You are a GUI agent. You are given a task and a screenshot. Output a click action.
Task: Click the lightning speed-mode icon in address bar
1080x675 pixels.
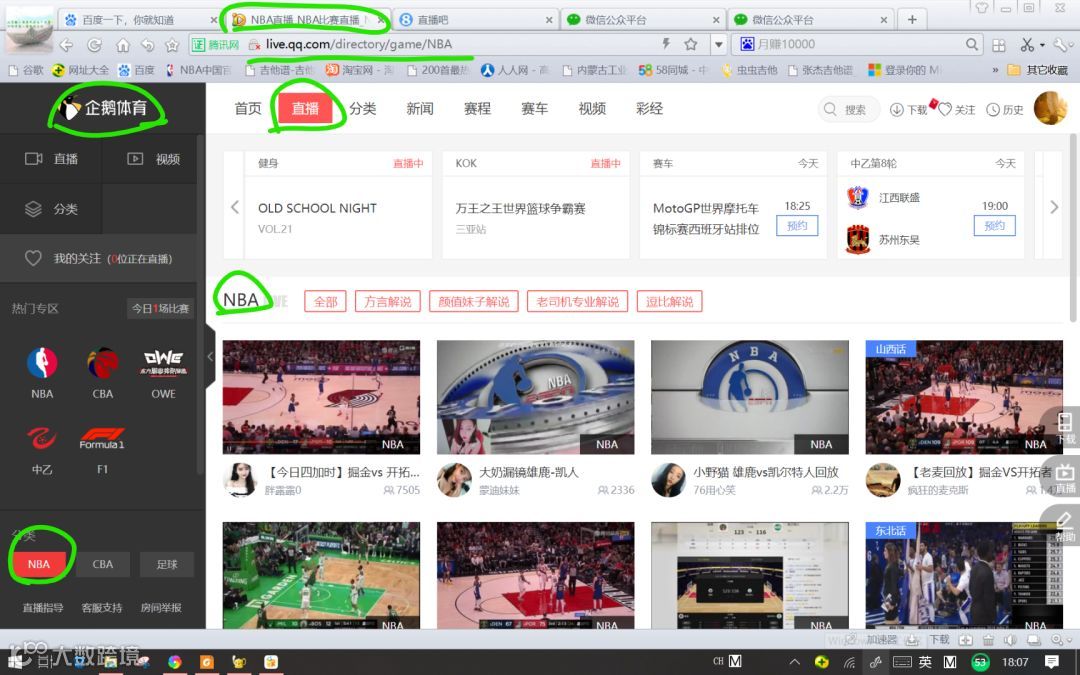click(x=666, y=44)
